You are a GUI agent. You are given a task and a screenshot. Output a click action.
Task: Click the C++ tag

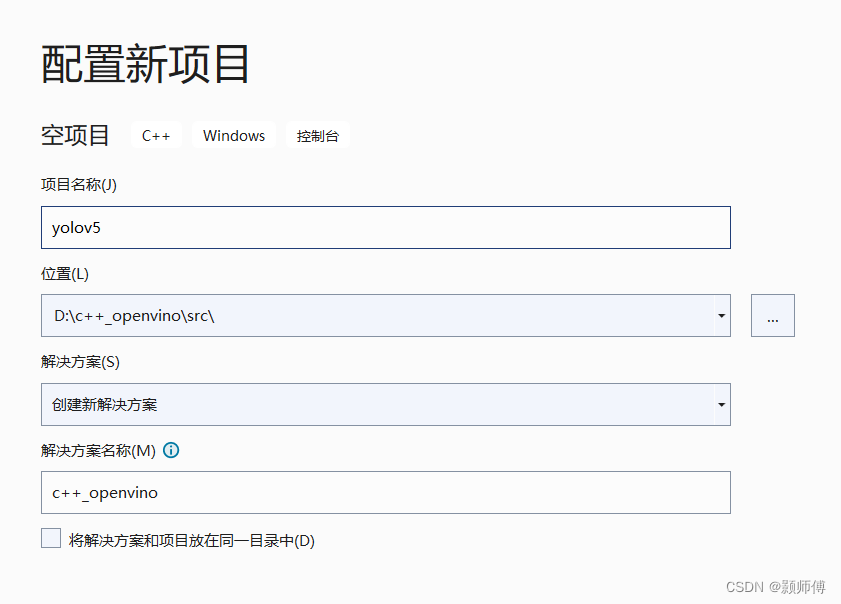pos(156,136)
